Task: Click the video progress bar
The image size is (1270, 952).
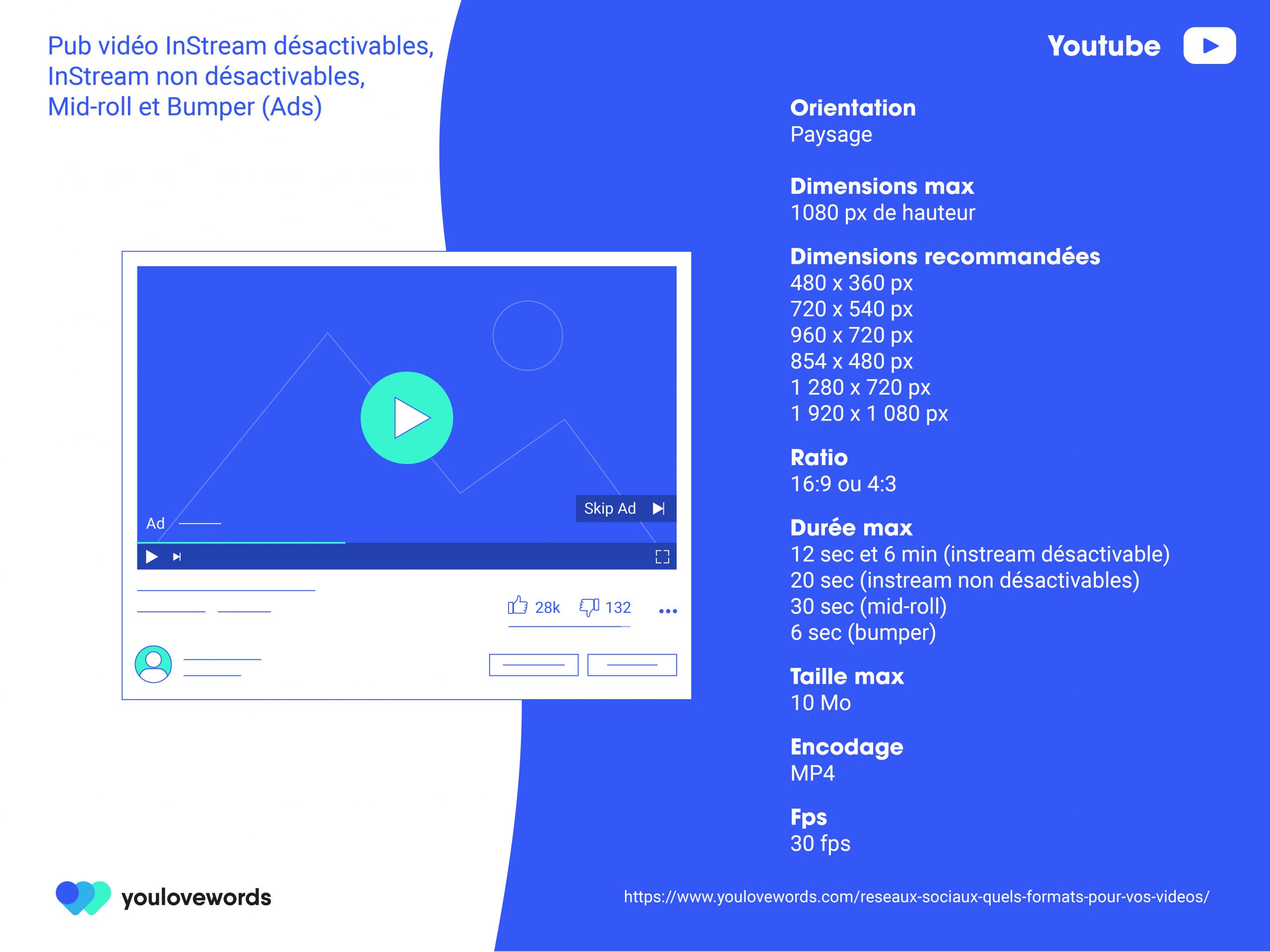Action: pyautogui.click(x=406, y=542)
